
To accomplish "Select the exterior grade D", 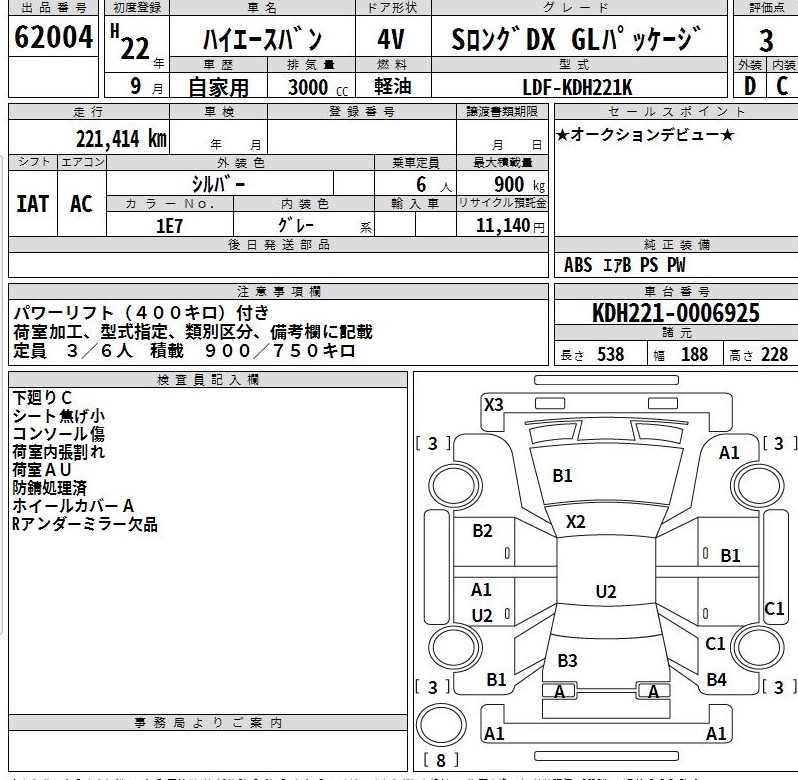I will [750, 86].
